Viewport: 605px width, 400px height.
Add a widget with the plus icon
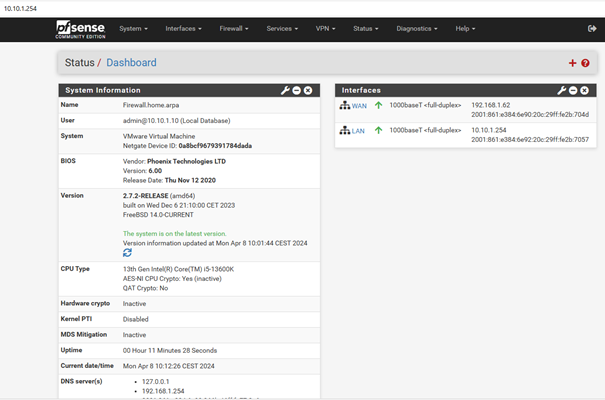pos(572,63)
